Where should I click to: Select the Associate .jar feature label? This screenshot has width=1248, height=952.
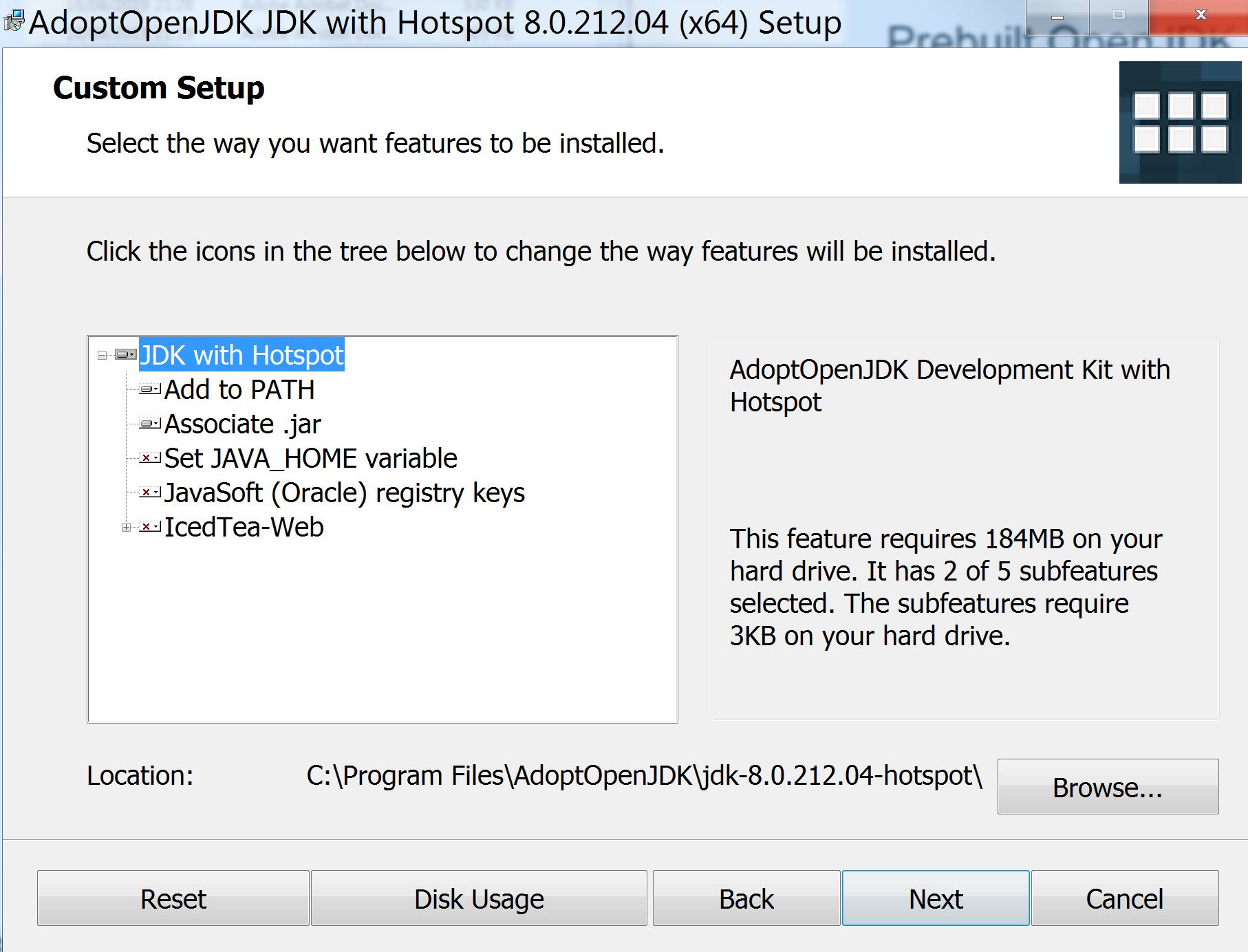coord(243,424)
